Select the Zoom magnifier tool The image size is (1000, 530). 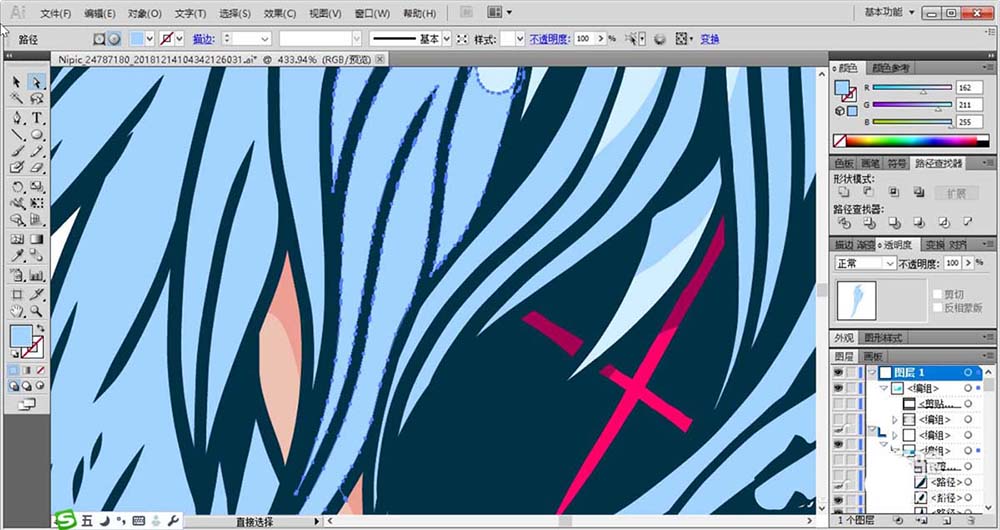click(36, 311)
